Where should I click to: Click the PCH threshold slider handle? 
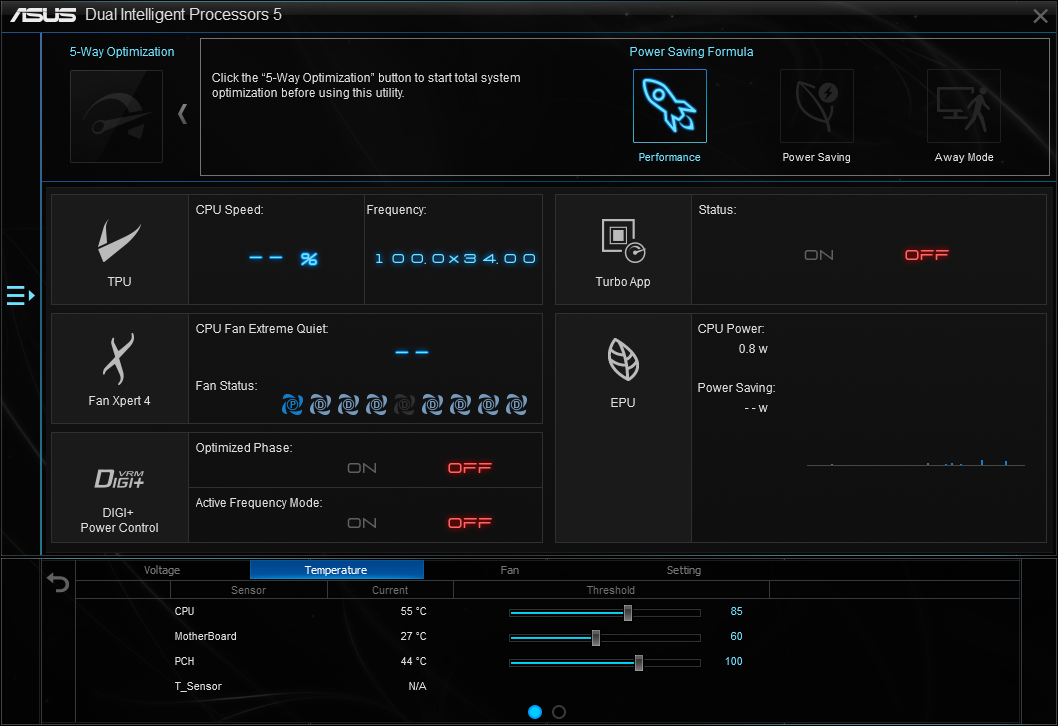[x=638, y=663]
